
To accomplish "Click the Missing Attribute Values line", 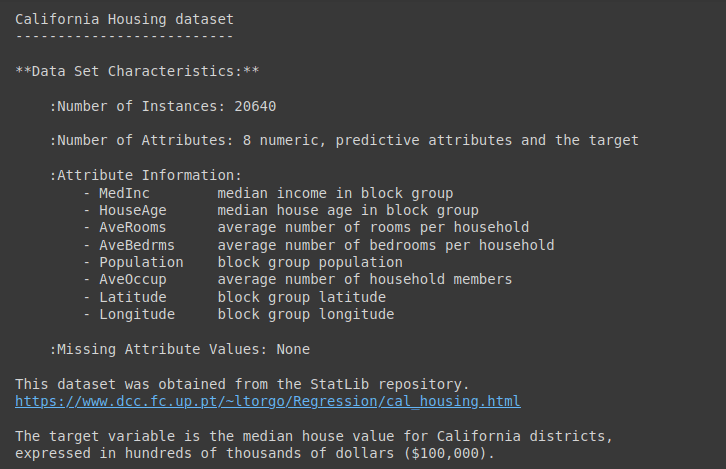I will pyautogui.click(x=180, y=349).
